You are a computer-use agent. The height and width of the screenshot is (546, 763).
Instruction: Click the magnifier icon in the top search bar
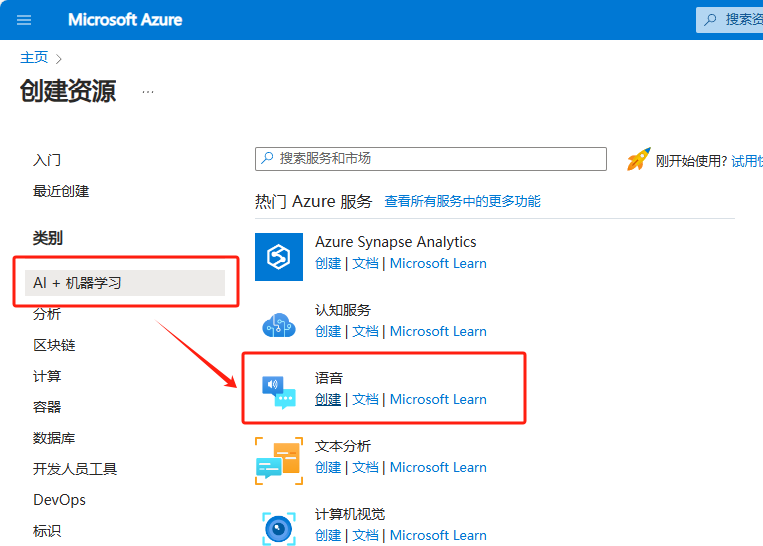point(710,19)
